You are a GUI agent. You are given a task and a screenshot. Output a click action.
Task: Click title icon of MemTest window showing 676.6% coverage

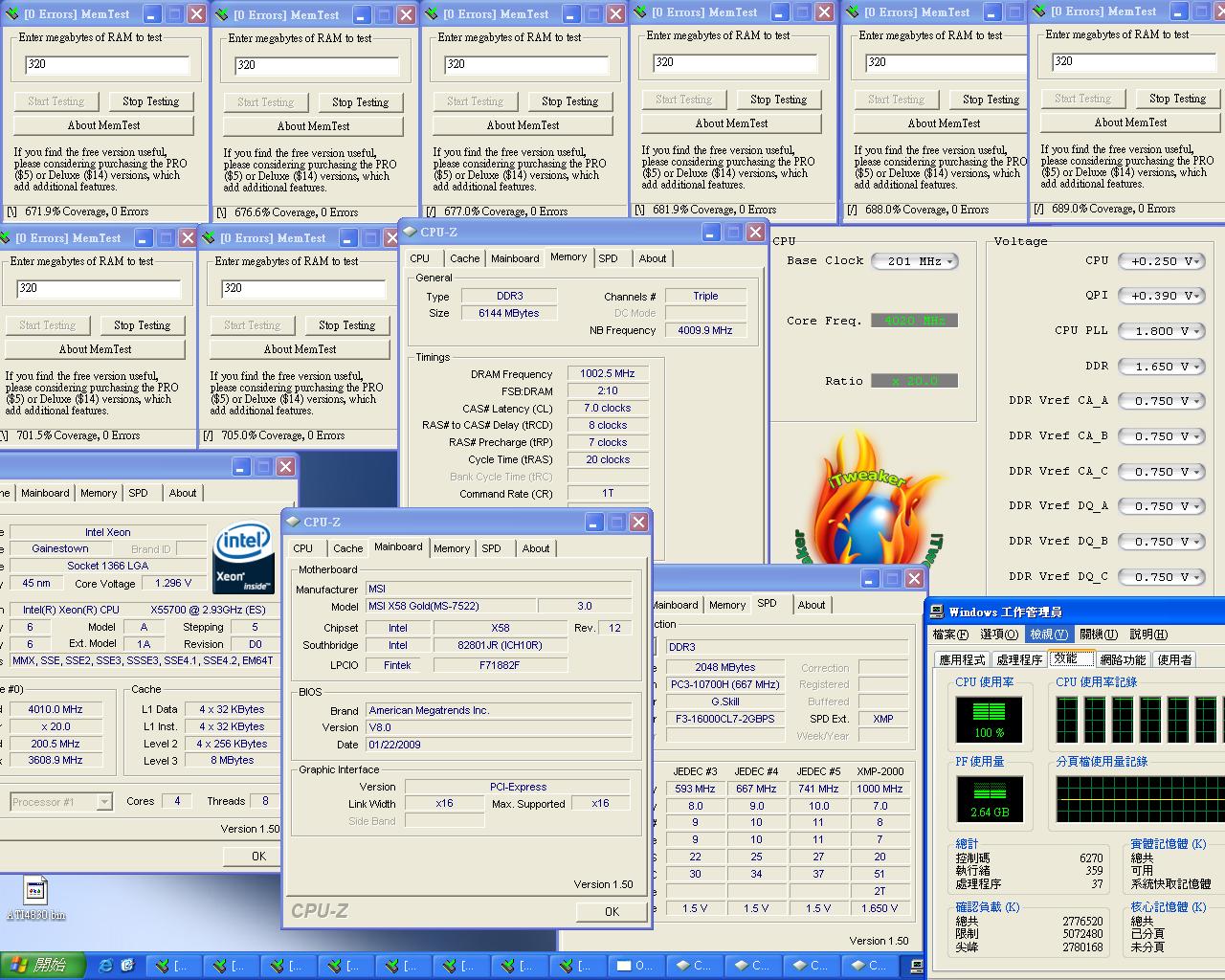pos(222,14)
